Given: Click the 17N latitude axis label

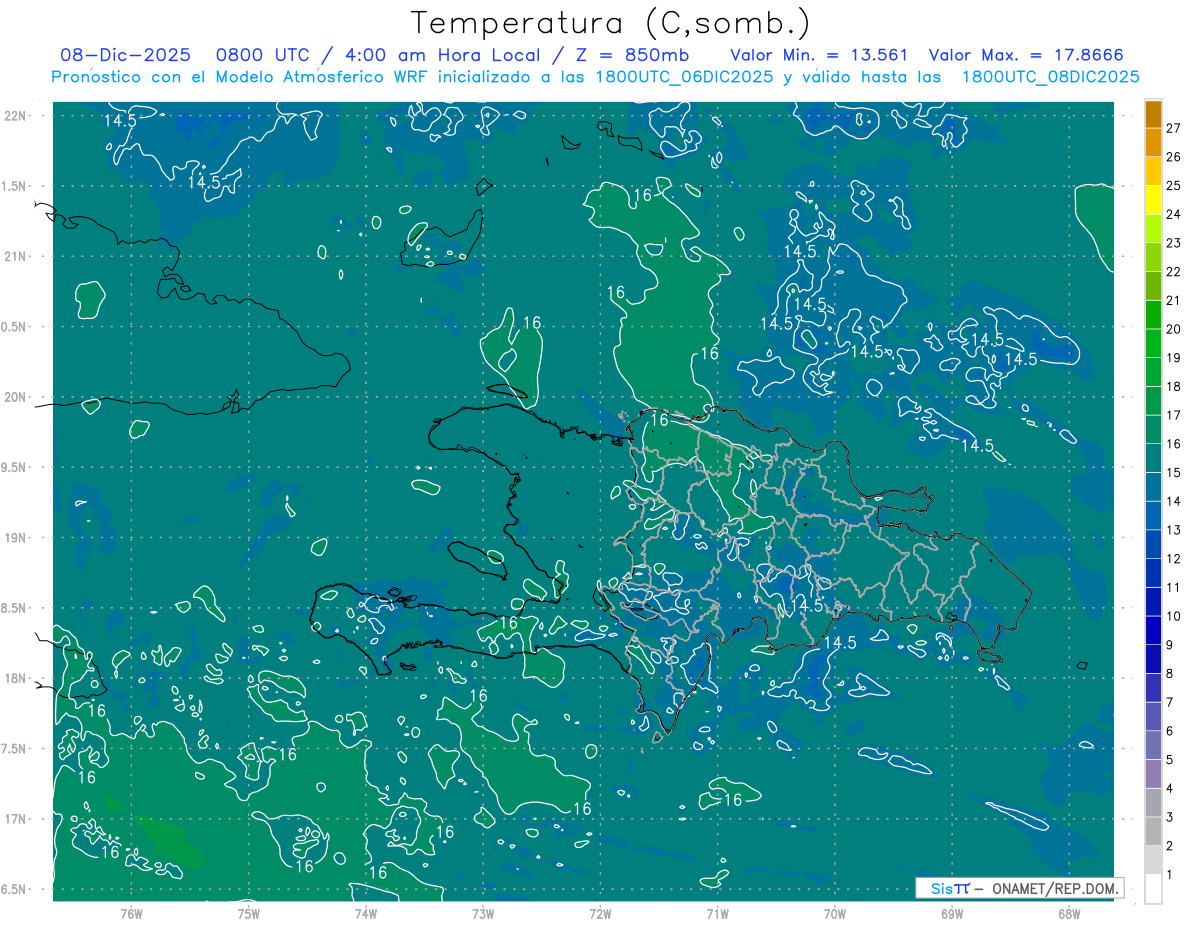Looking at the screenshot, I should tap(16, 819).
